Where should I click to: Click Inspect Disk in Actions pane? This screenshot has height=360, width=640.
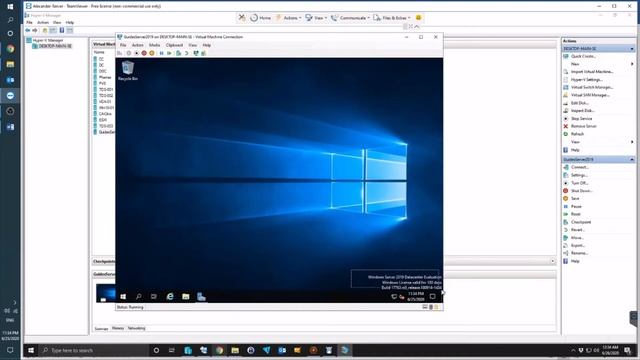582,111
